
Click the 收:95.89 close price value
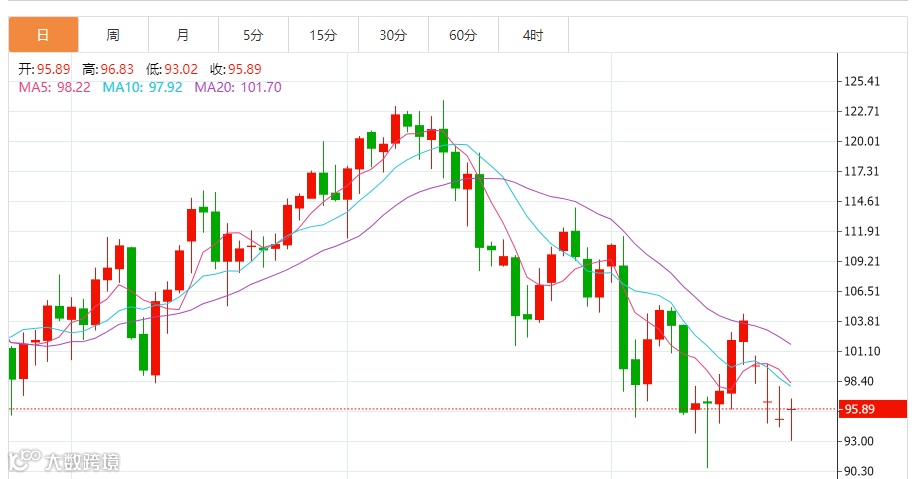(x=236, y=69)
